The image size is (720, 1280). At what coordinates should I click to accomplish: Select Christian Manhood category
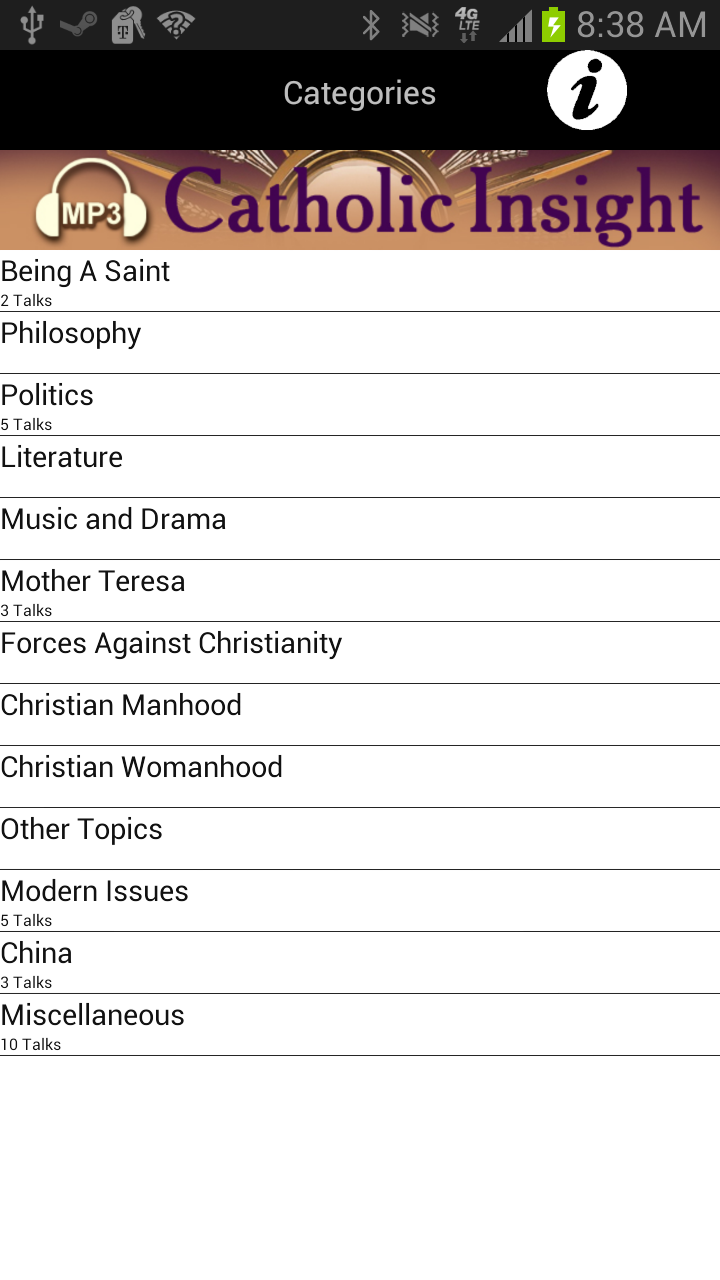[360, 715]
